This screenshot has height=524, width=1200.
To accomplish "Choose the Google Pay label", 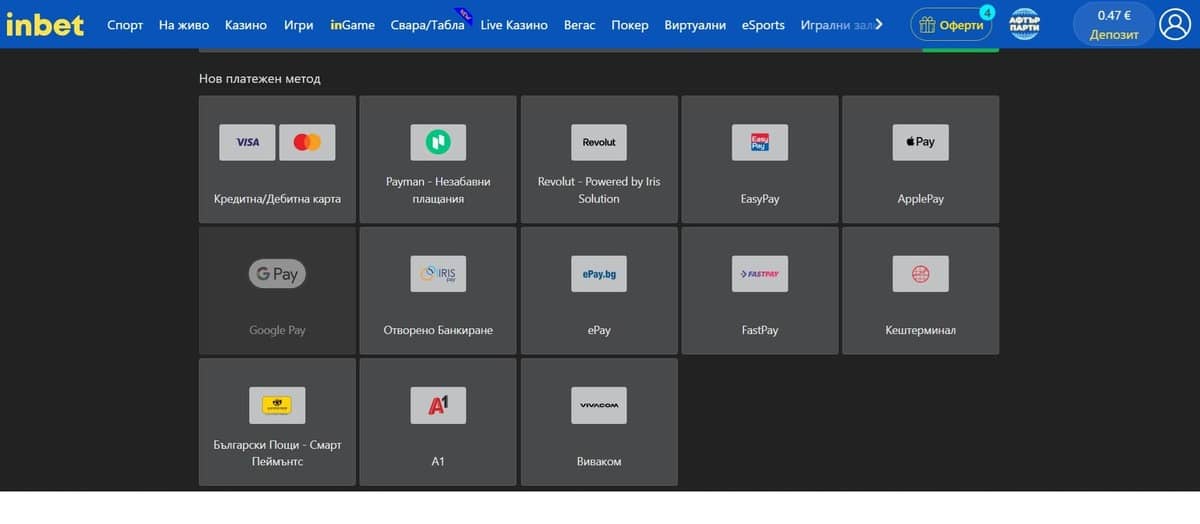I will pos(277,330).
